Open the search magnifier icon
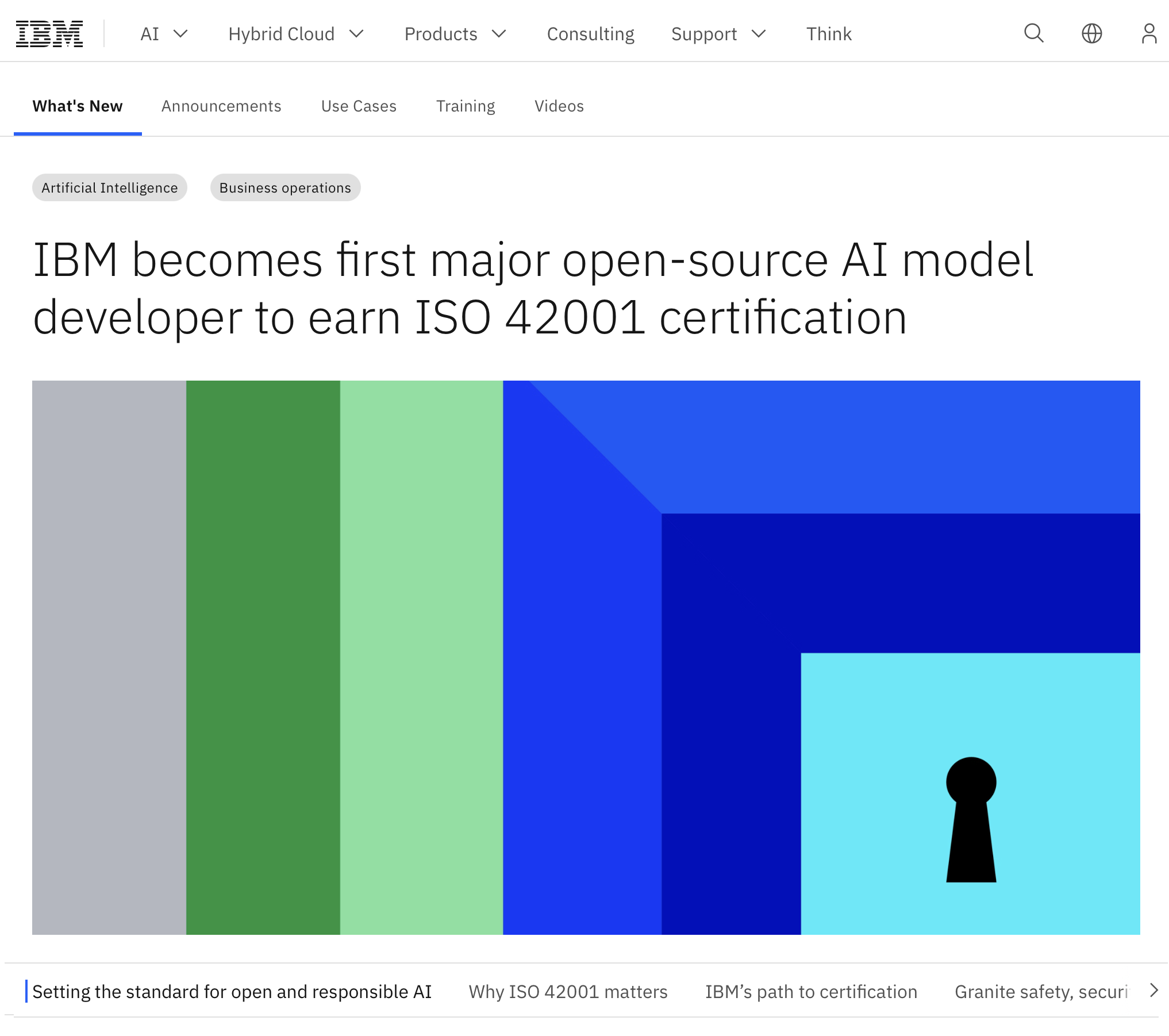Image resolution: width=1169 pixels, height=1036 pixels. click(1033, 34)
